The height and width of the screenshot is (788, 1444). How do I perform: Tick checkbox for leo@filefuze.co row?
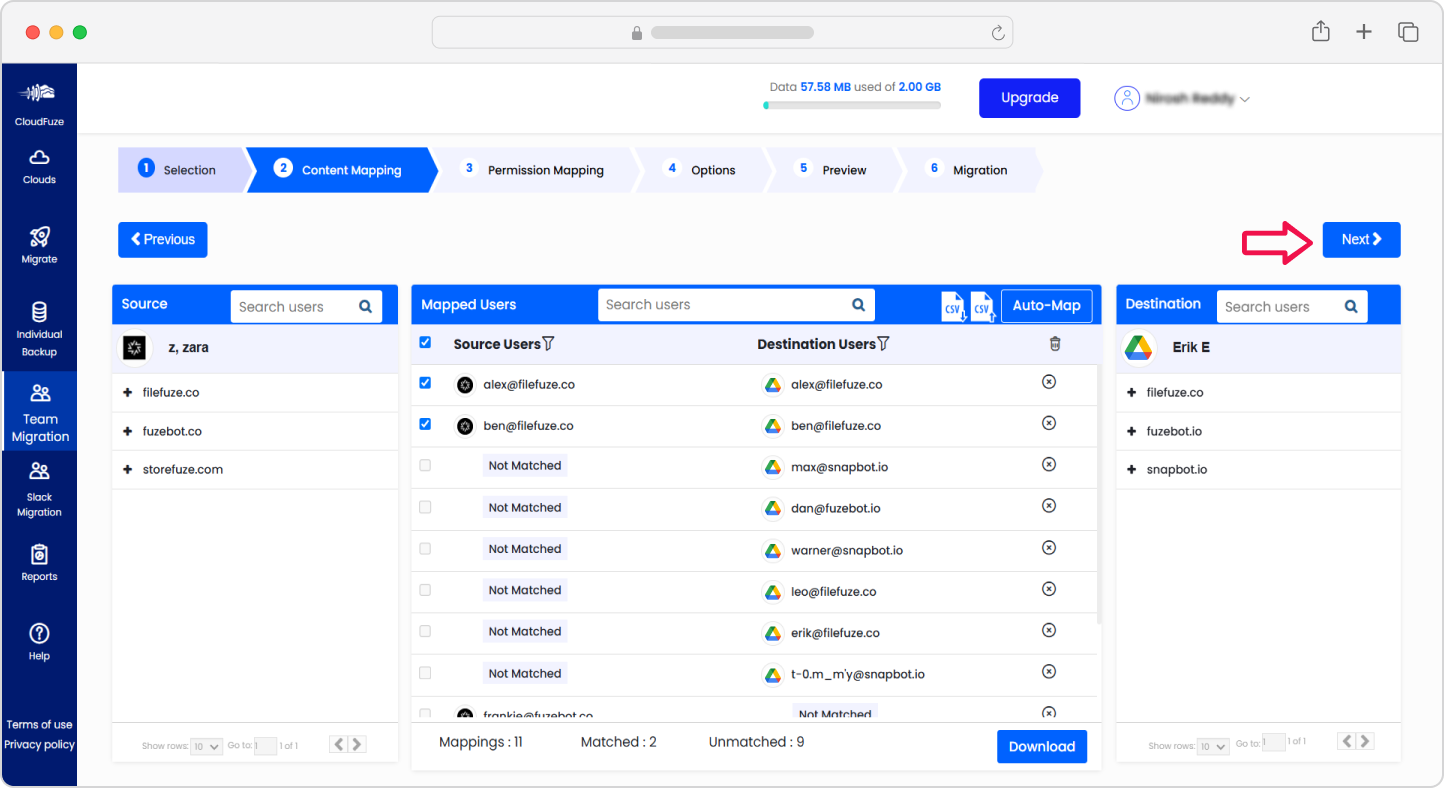click(425, 590)
